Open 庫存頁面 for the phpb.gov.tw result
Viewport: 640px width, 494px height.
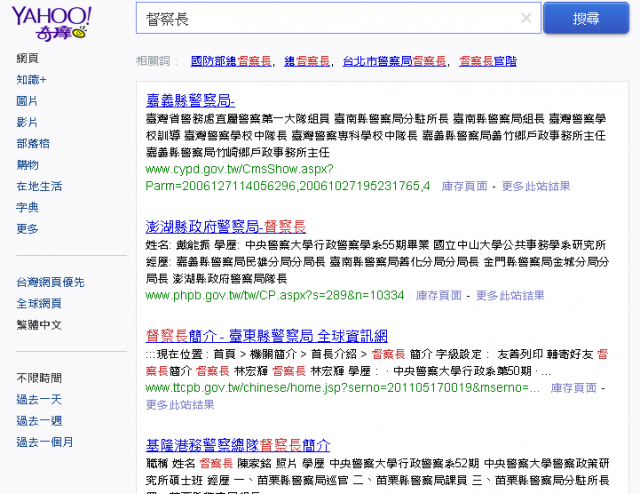tap(439, 295)
